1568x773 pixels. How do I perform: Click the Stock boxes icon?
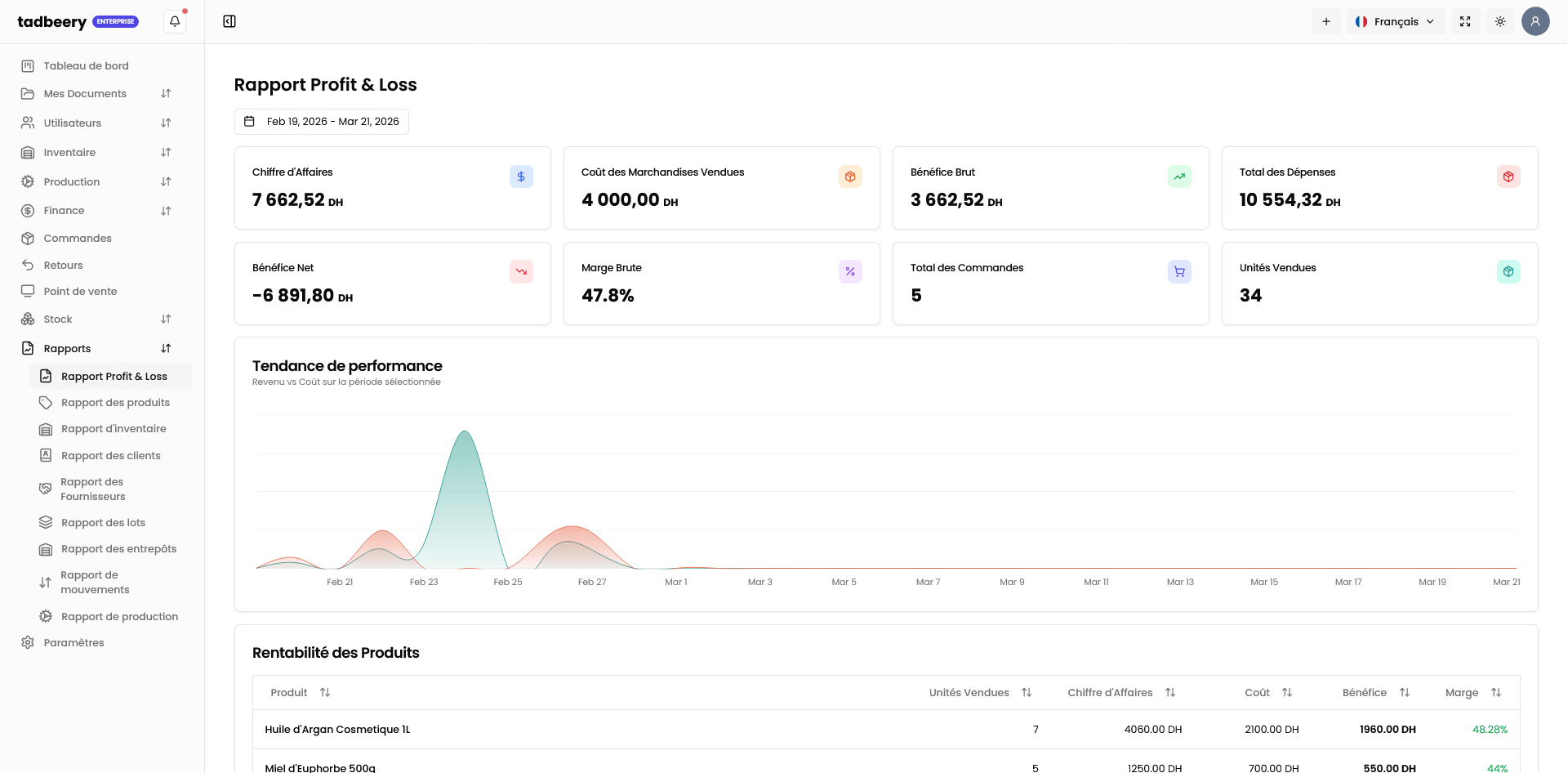point(28,319)
